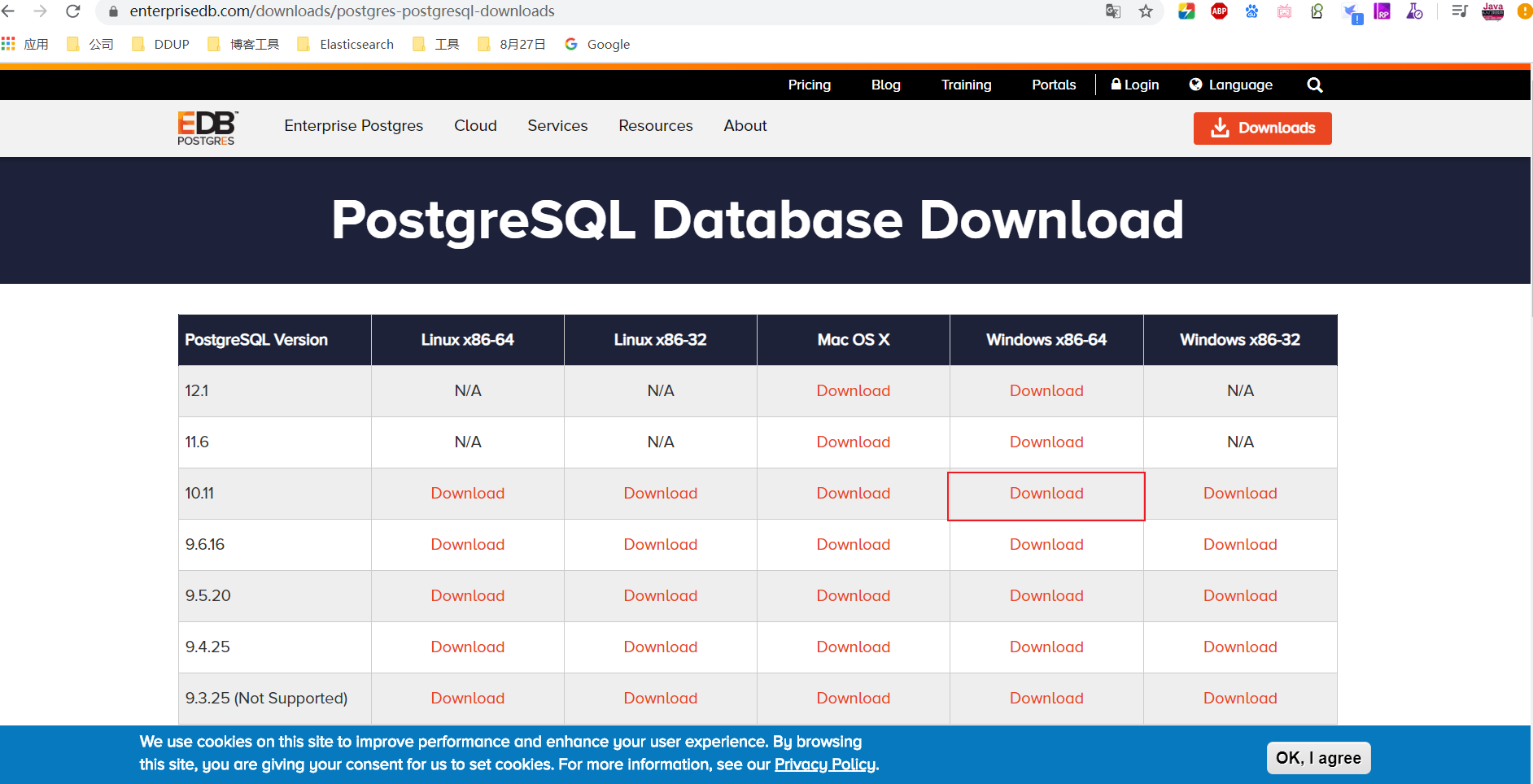Expand the Cloud menu
The height and width of the screenshot is (784, 1533).
[475, 125]
